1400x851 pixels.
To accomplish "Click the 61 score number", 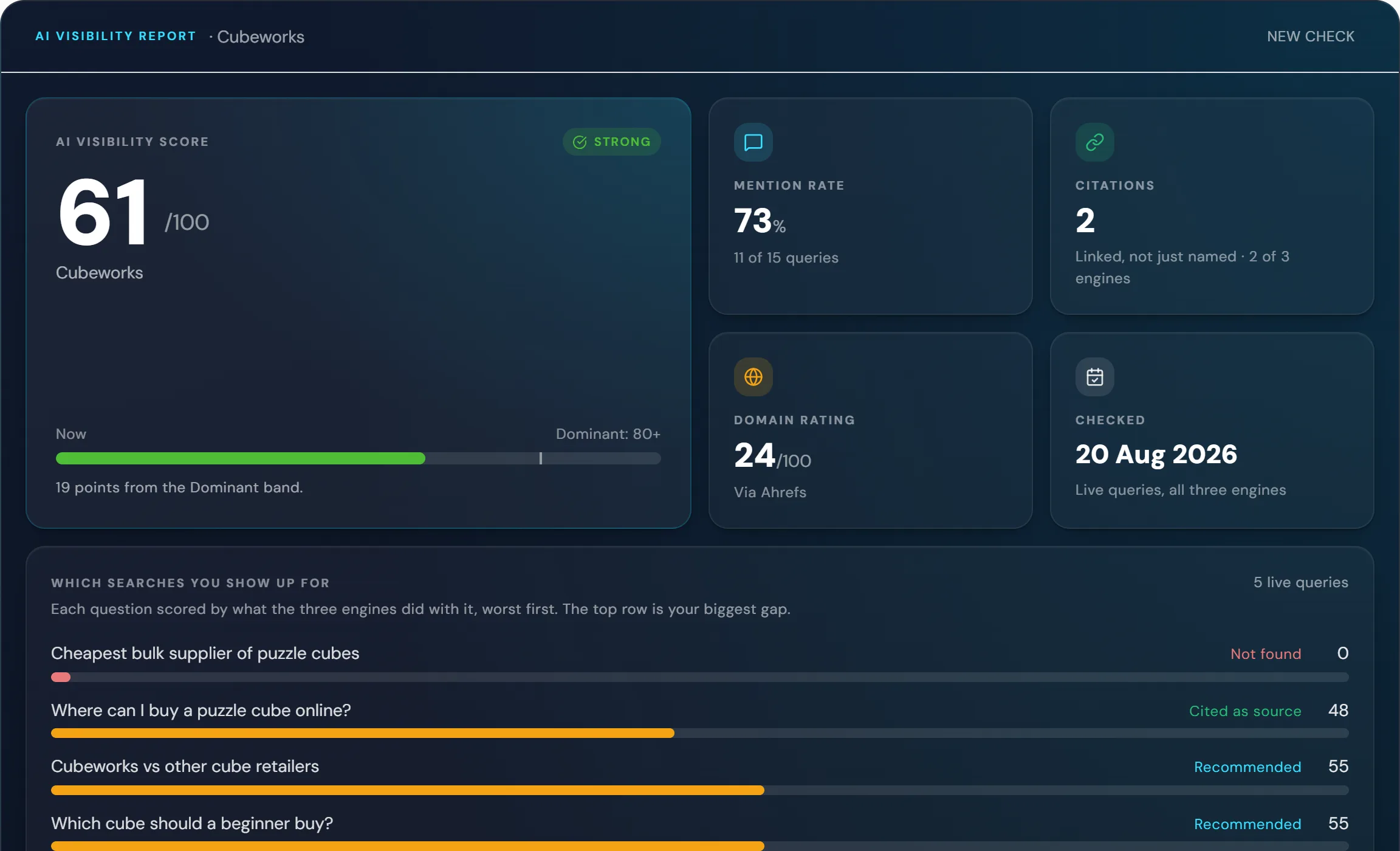I will (103, 212).
